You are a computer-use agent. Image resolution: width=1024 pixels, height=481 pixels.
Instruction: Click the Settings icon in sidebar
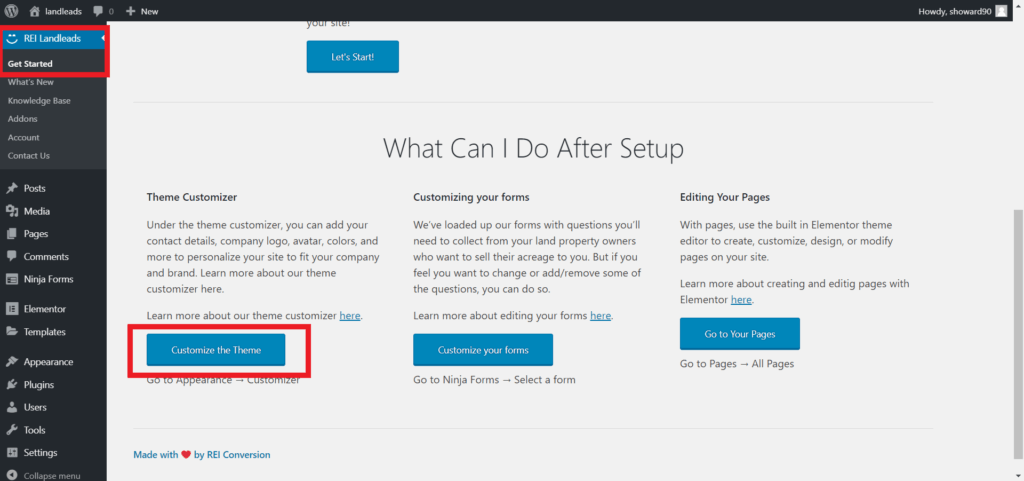pos(12,452)
